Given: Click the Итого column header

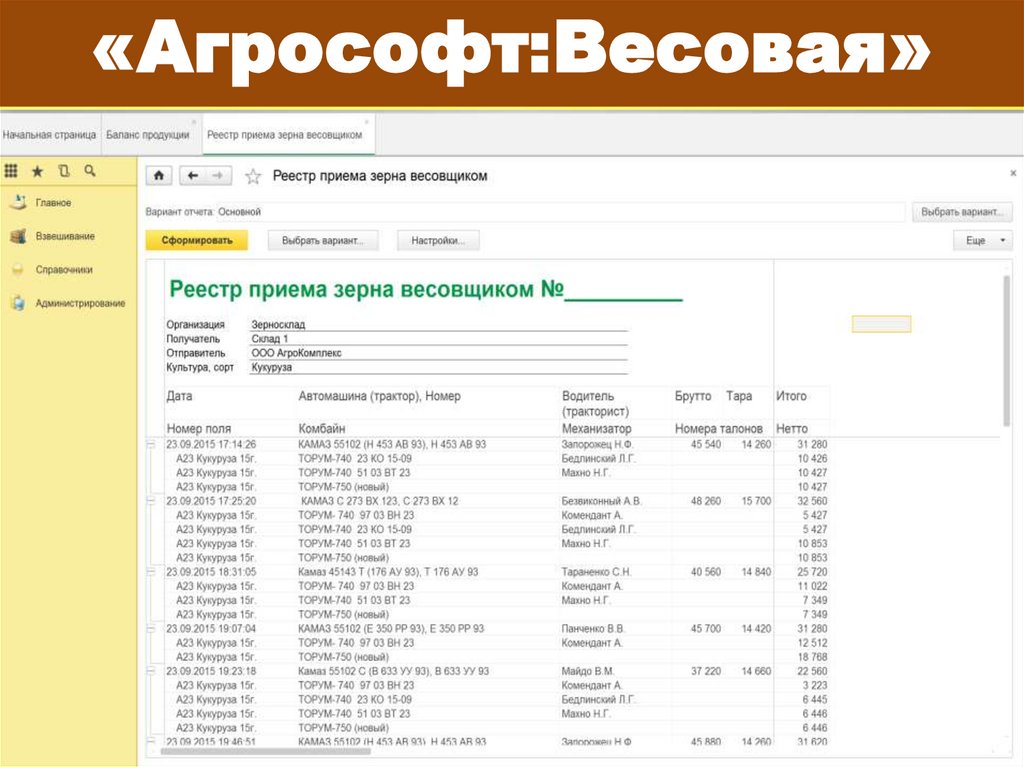Looking at the screenshot, I should pos(791,396).
